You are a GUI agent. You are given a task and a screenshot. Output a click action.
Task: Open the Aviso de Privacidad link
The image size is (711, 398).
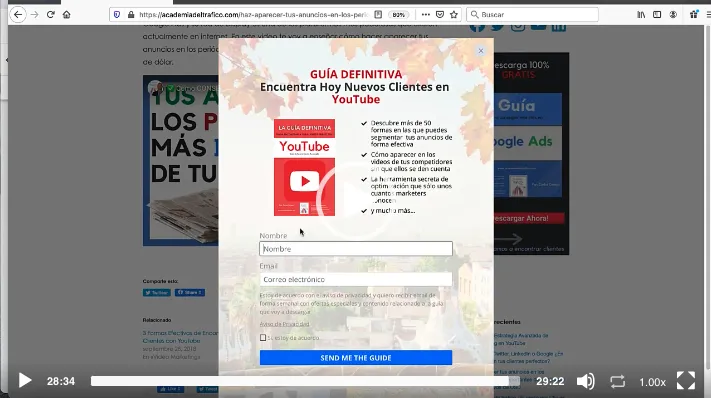(x=284, y=324)
